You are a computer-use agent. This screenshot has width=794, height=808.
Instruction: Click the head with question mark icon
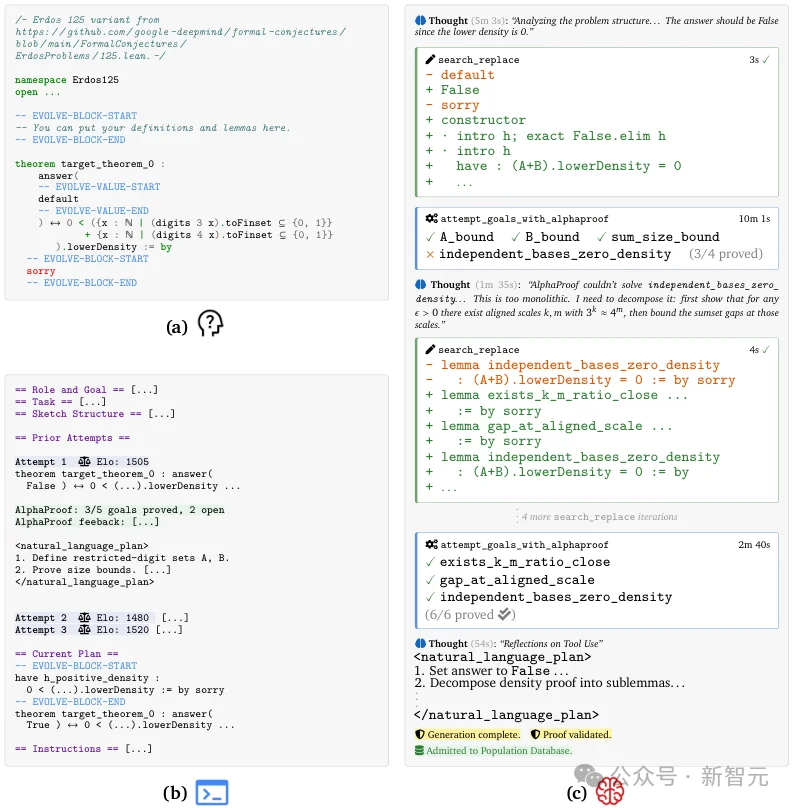point(210,323)
